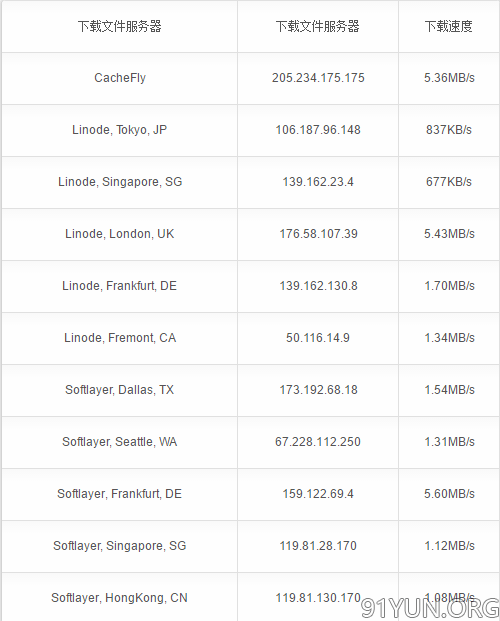
Task: Click the Linode, Singapore, SG entry
Action: click(x=120, y=182)
